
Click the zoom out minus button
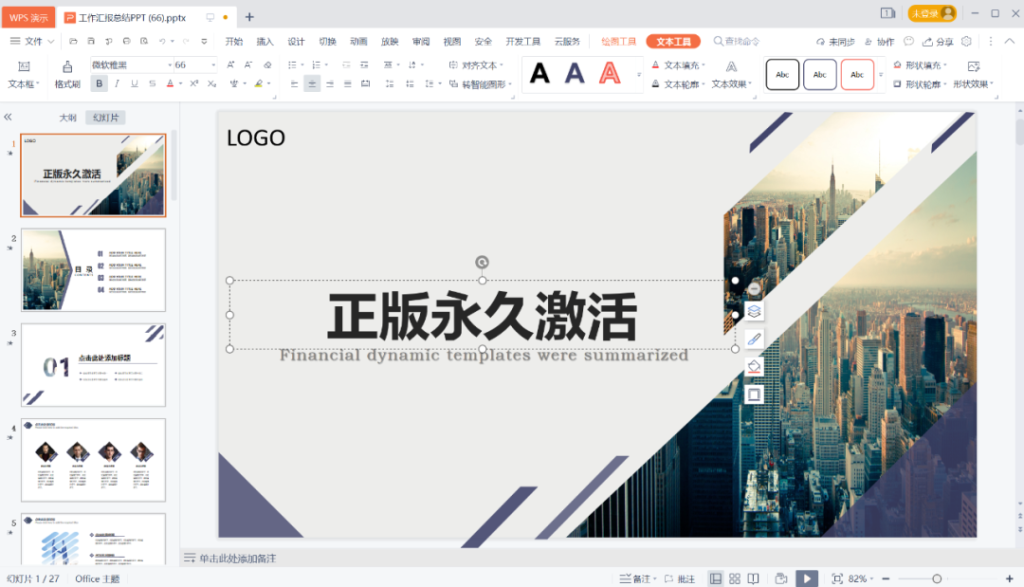click(x=886, y=579)
